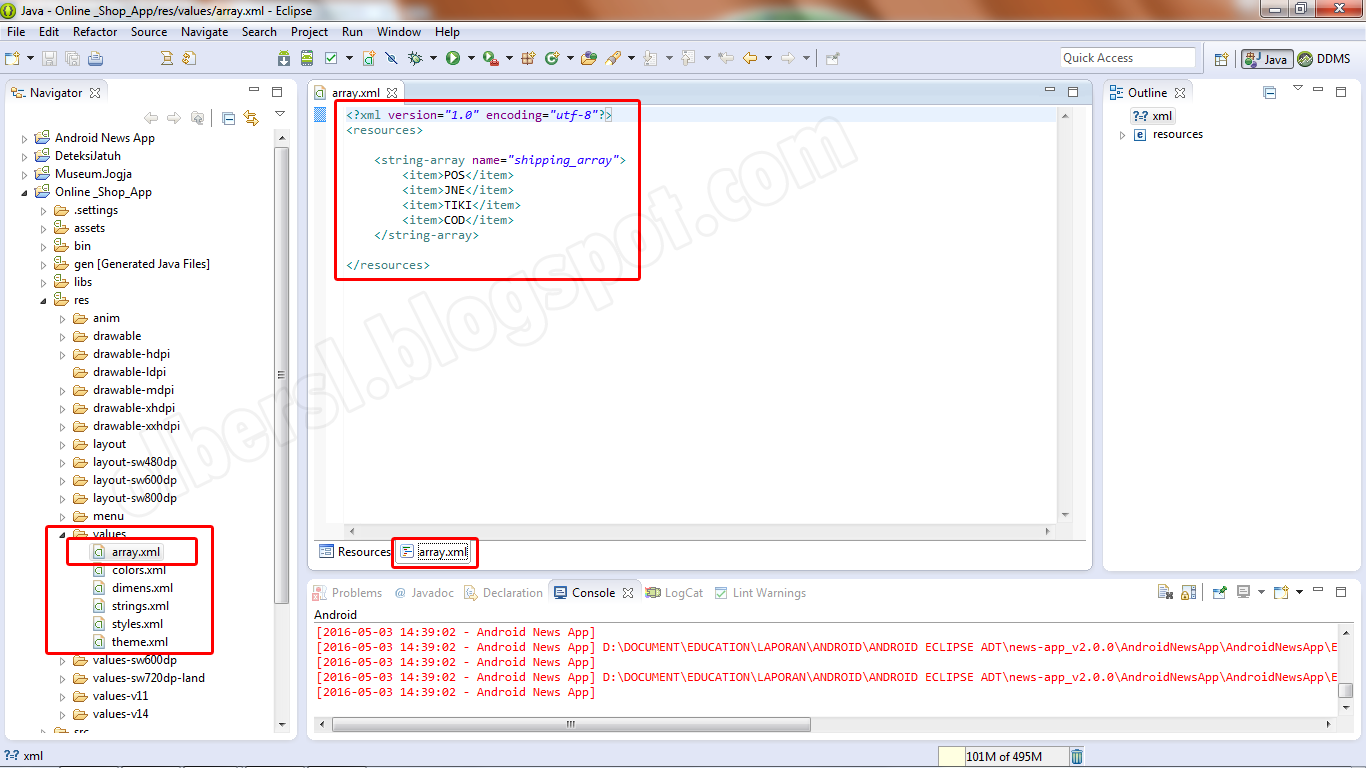Run the application with the green Run icon

455,57
